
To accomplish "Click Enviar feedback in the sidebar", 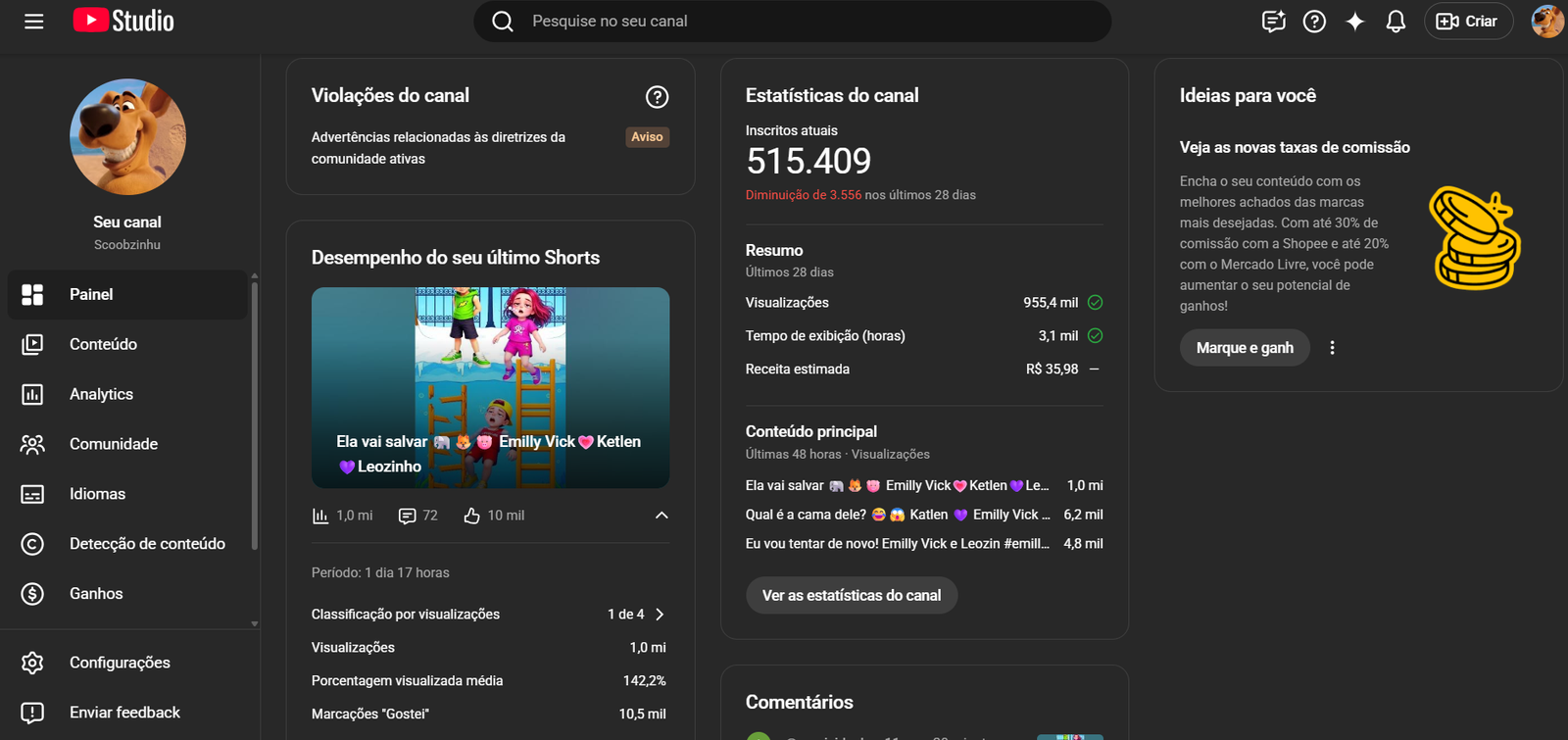I will tap(127, 713).
